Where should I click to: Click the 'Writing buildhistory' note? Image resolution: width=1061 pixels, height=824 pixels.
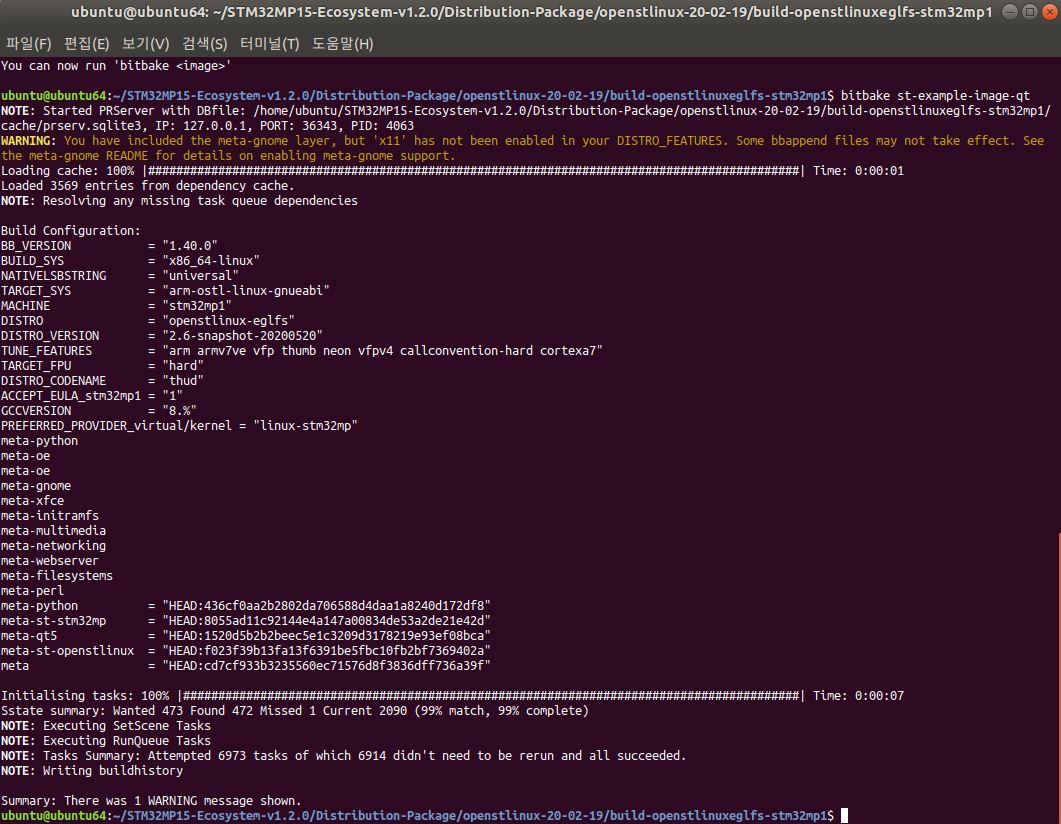tap(92, 771)
